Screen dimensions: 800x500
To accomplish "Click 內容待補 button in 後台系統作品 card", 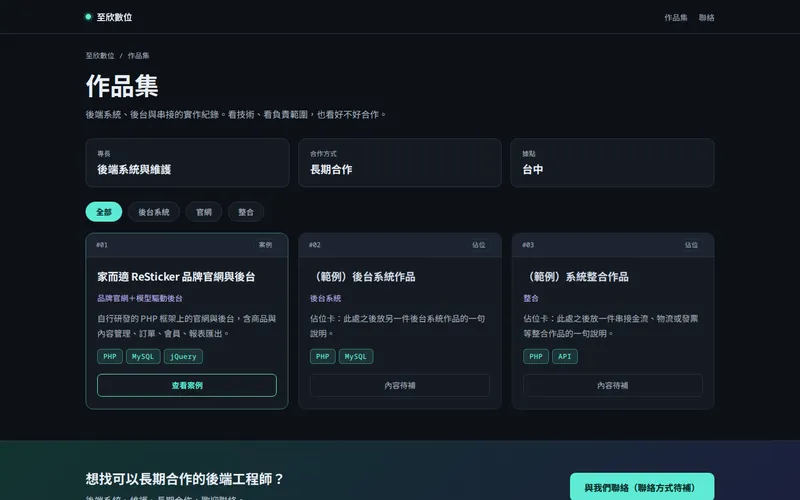I will [399, 385].
